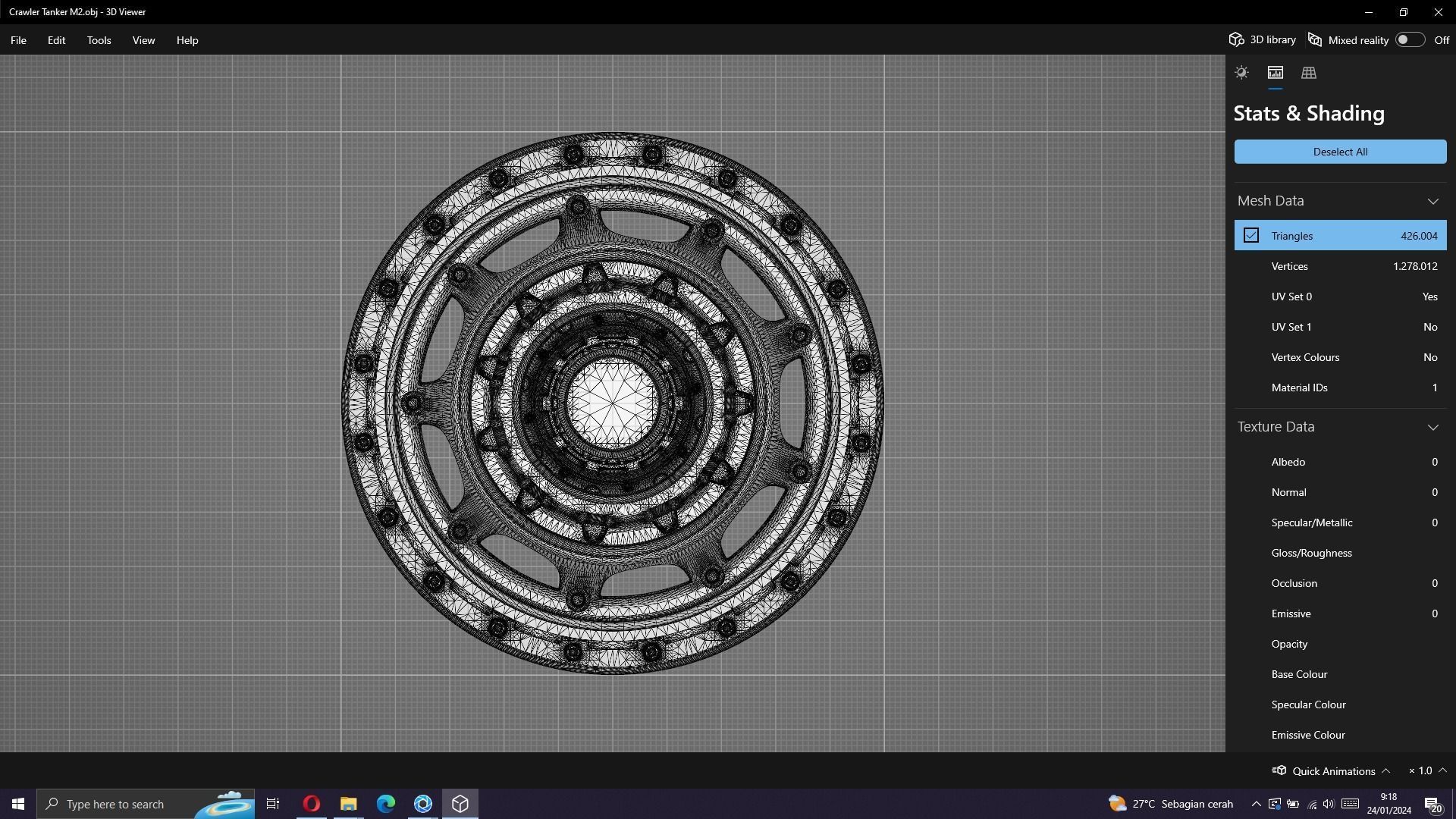Select the UV Set 0 row
The image size is (1456, 819).
point(1340,297)
